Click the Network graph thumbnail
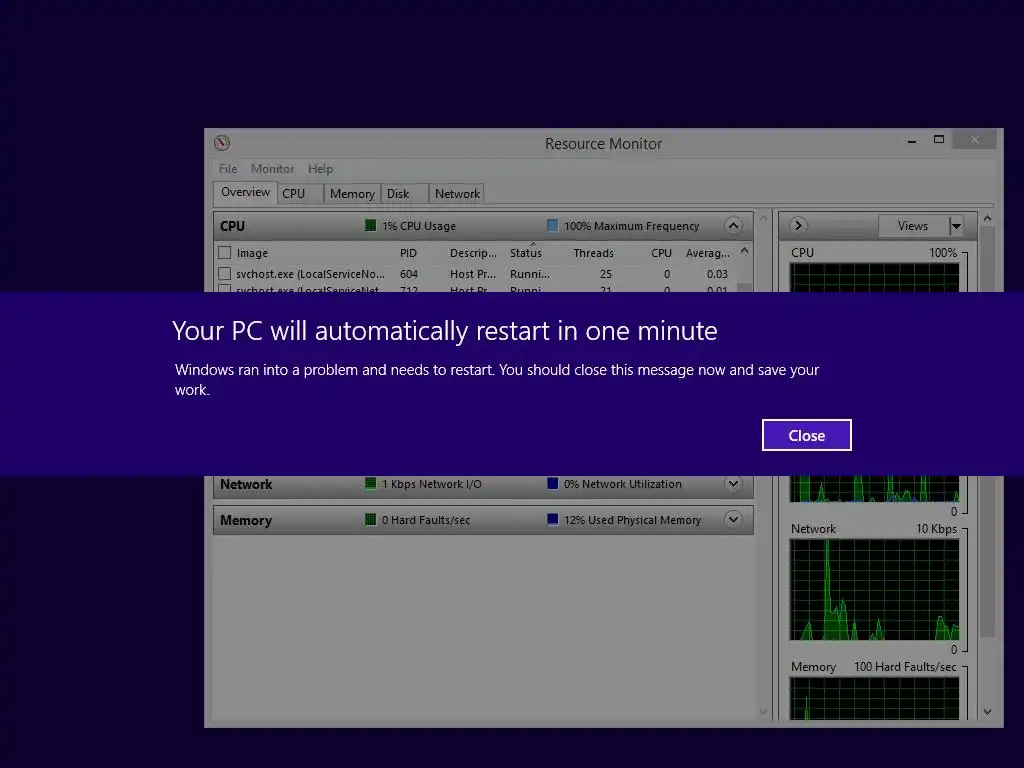 (x=874, y=590)
